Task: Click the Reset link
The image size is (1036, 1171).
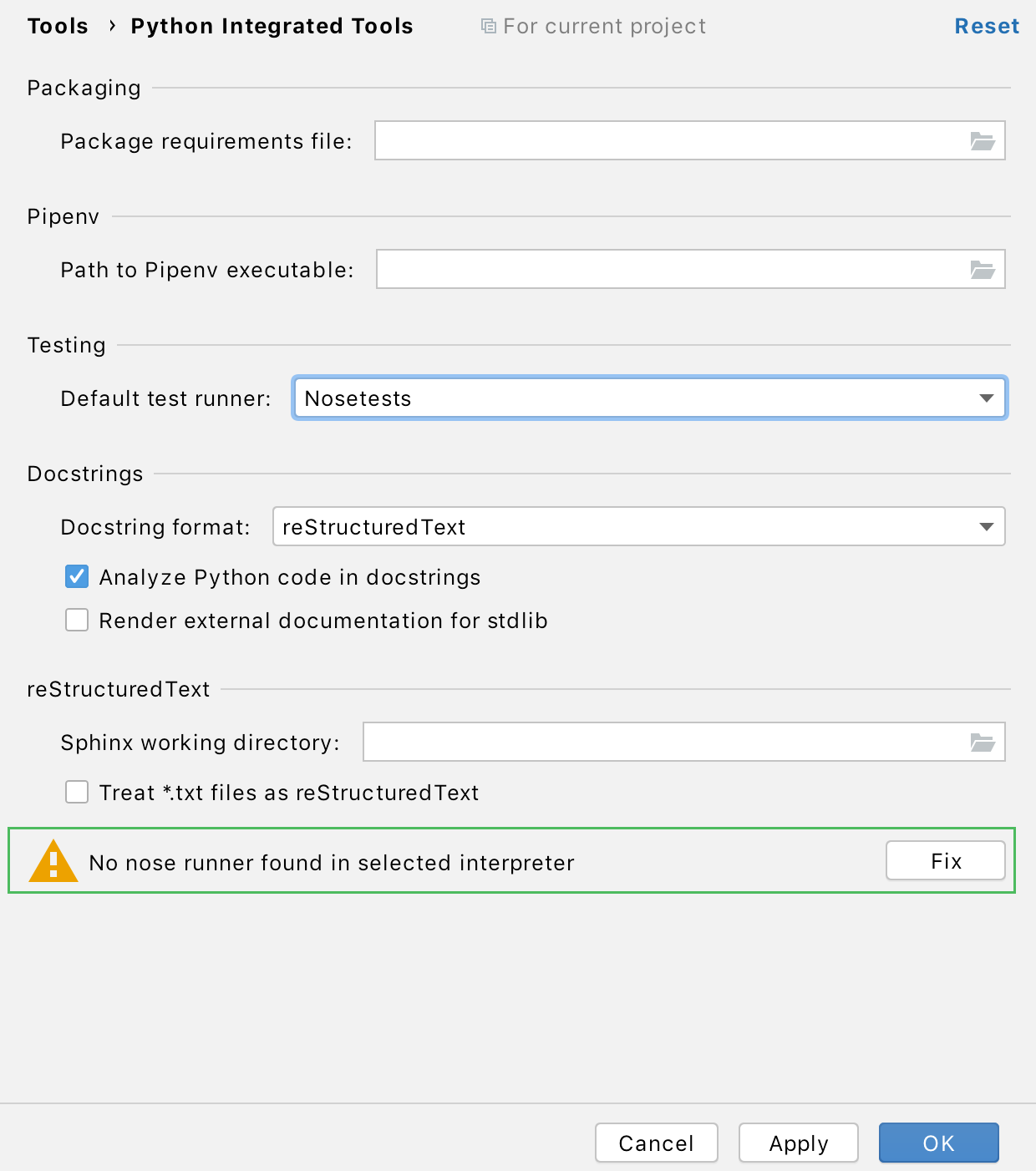Action: pyautogui.click(x=987, y=26)
